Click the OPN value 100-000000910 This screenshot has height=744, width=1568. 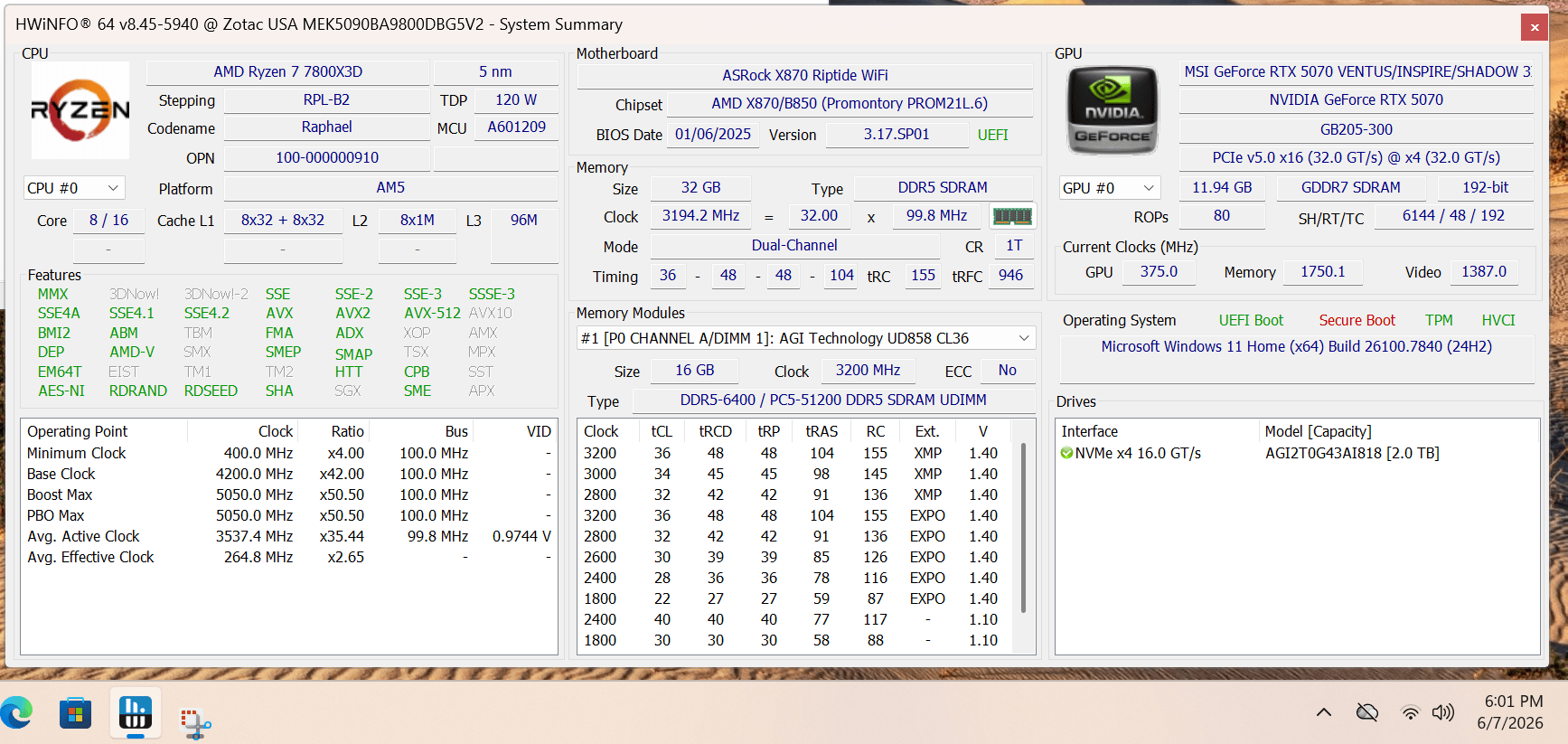[326, 157]
